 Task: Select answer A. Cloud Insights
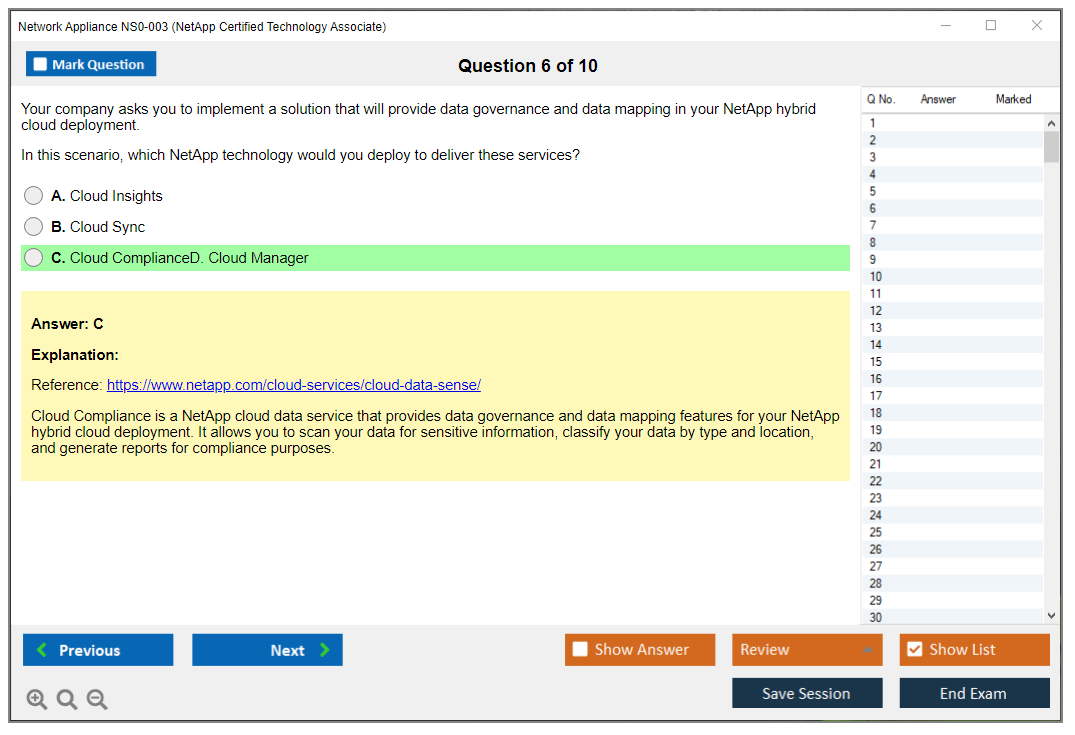pyautogui.click(x=34, y=196)
